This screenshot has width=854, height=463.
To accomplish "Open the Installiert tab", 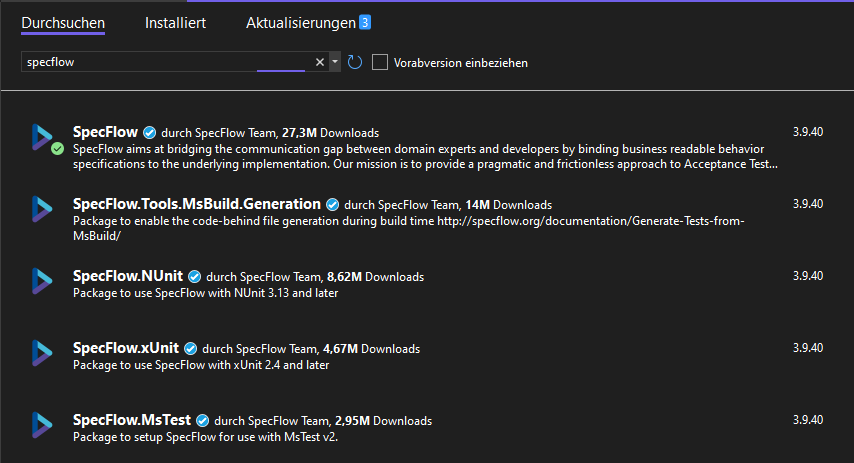I will [175, 23].
